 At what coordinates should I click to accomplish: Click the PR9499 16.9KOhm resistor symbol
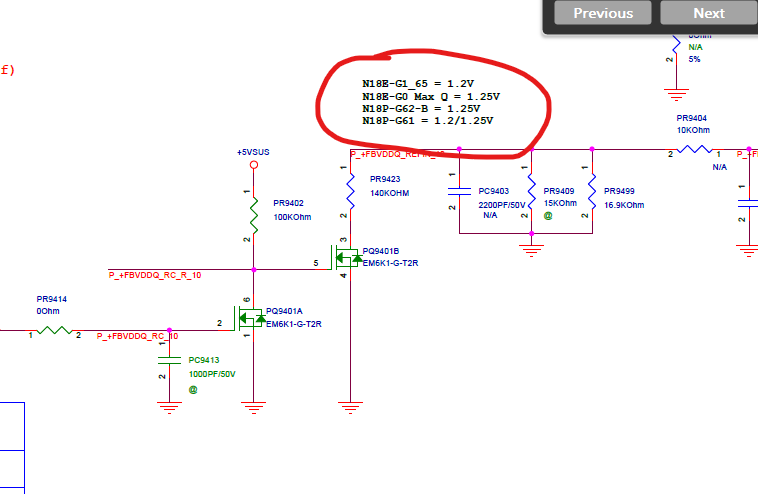tap(592, 192)
